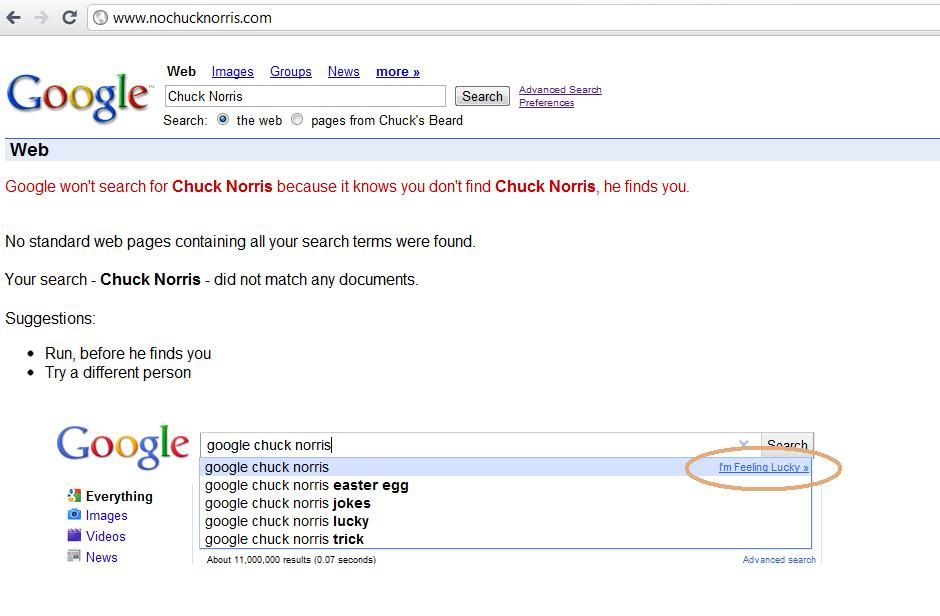Viewport: 940px width, 616px height.
Task: Click the Search button beside Chuck Norris
Action: 482,96
